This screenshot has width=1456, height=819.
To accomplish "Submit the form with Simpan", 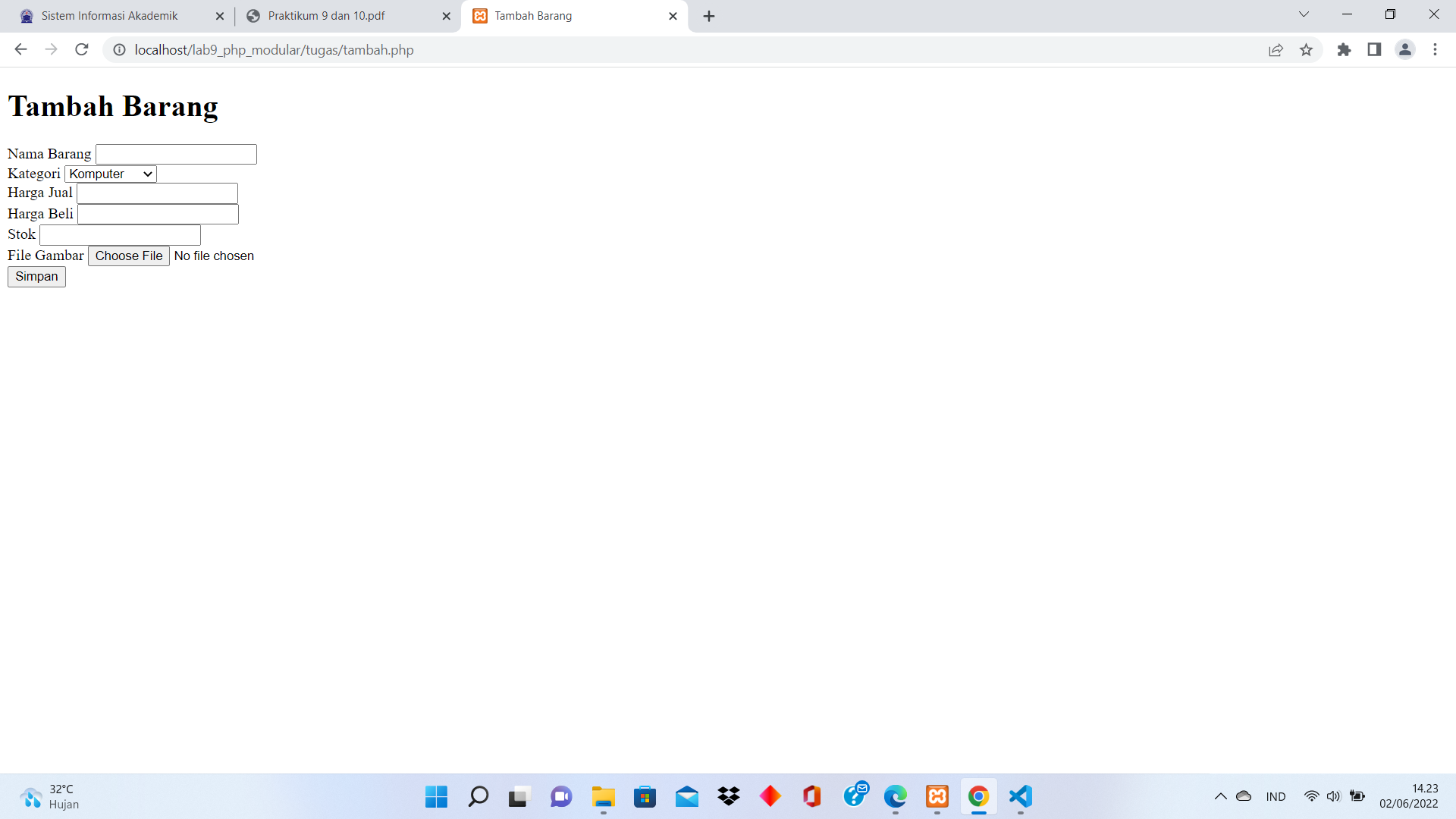I will (x=36, y=277).
